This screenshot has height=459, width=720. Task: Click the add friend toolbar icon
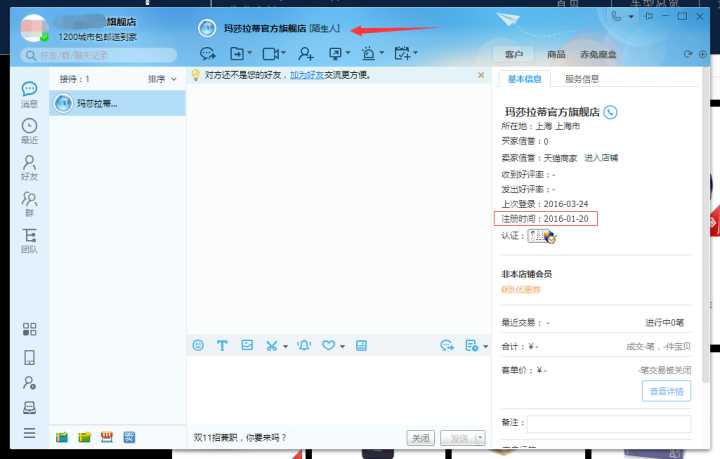click(x=305, y=53)
